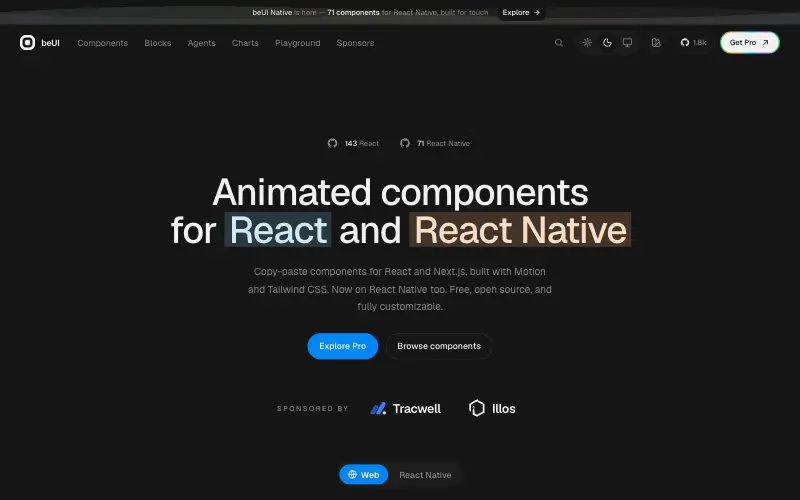
Task: Open the Charts nav item
Action: click(x=245, y=43)
